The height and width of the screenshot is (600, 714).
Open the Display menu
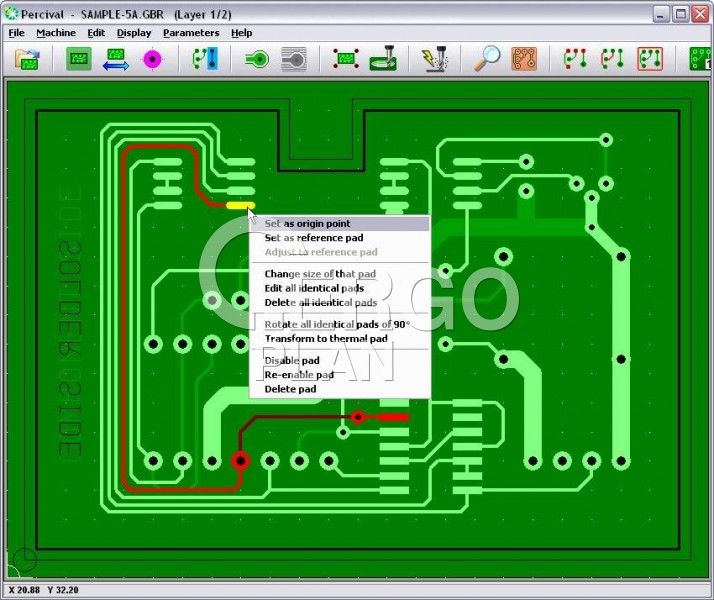tap(134, 32)
